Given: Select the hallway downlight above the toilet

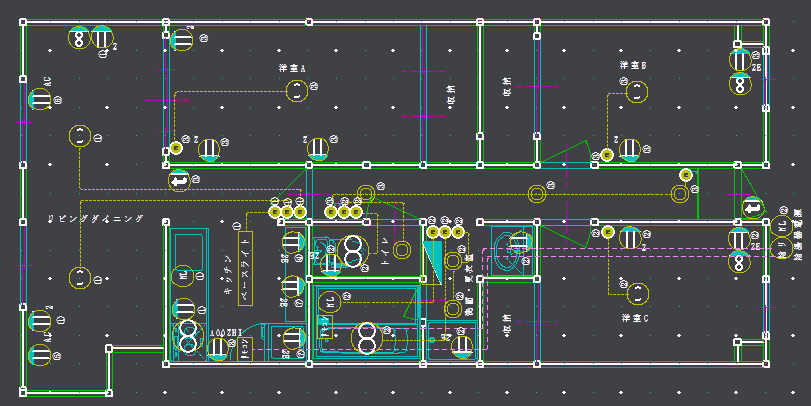Looking at the screenshot, I should [x=366, y=194].
